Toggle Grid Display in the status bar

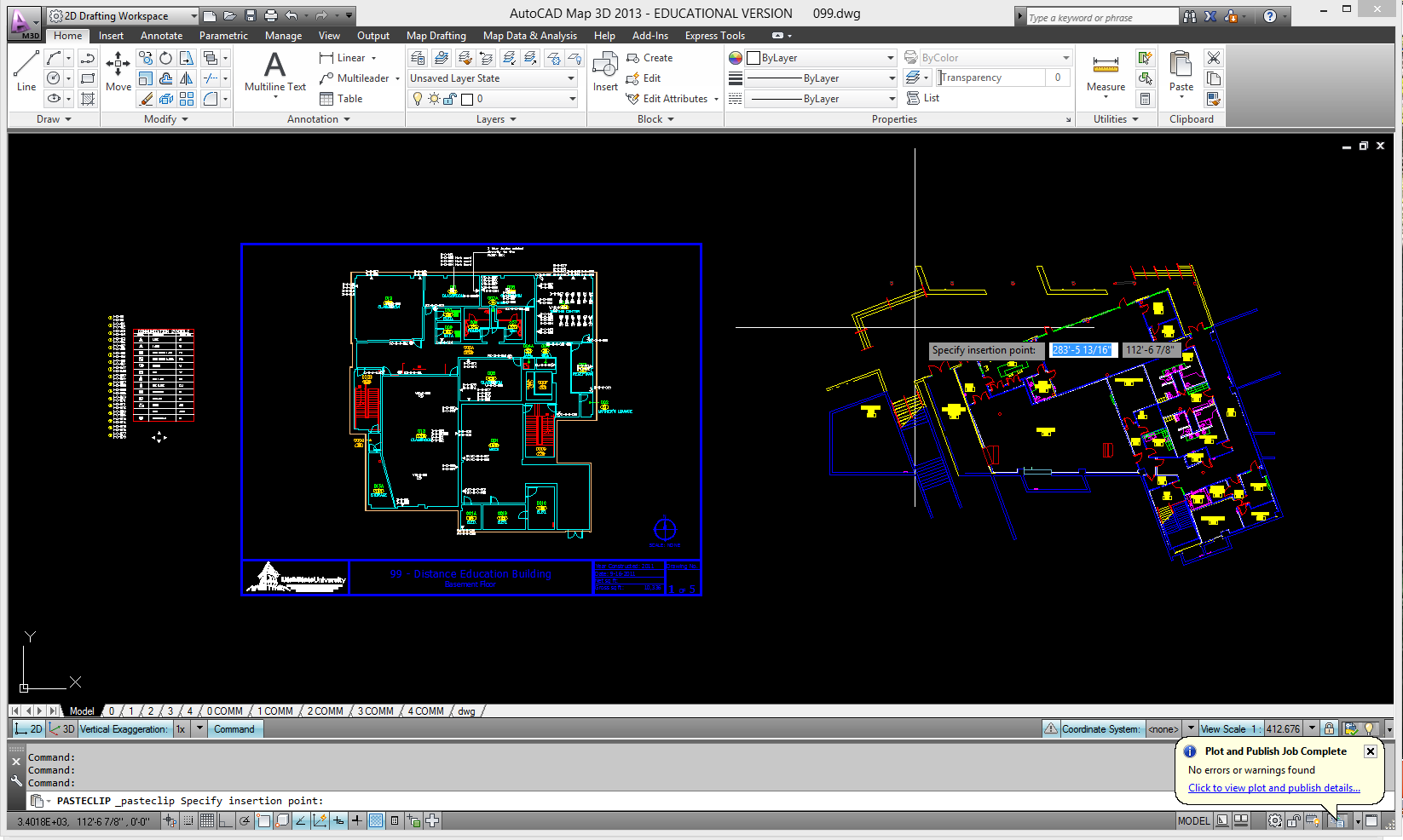coord(207,820)
